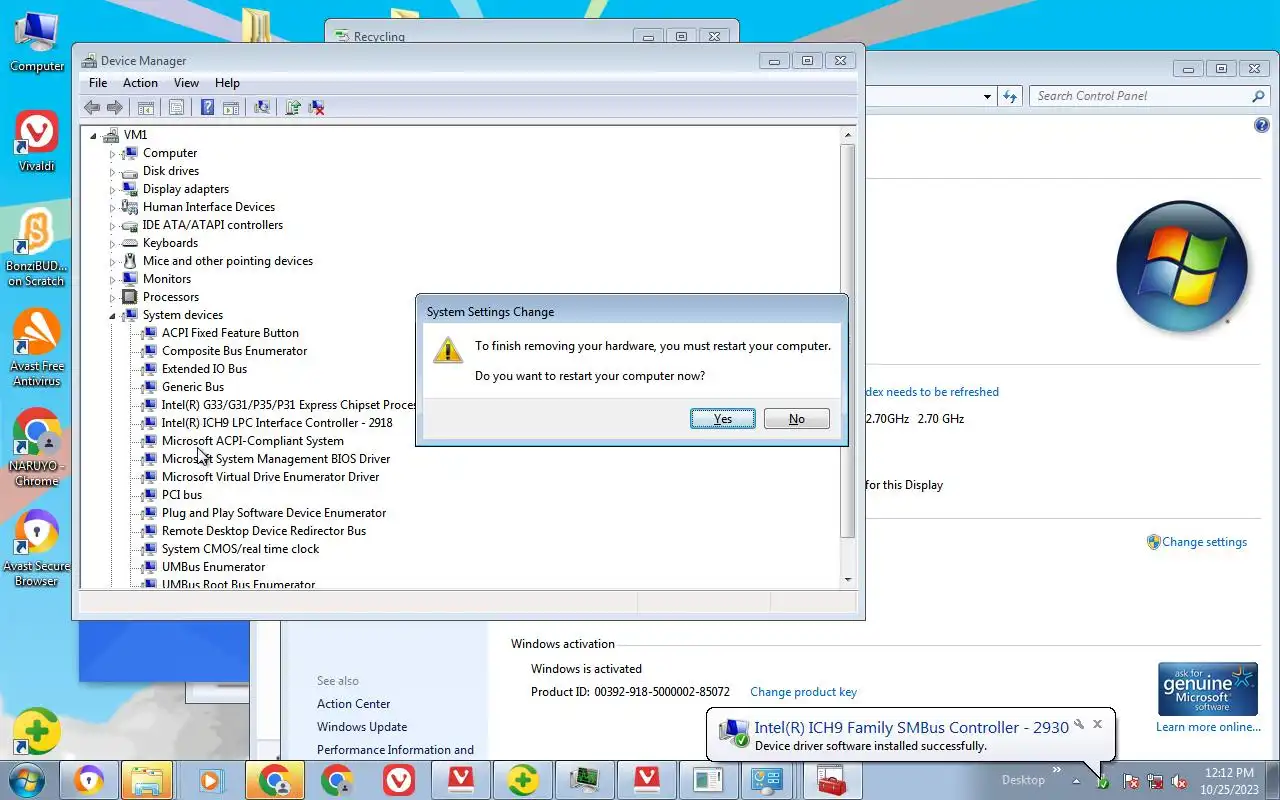Click the Change product key link
The height and width of the screenshot is (800, 1280).
click(803, 692)
